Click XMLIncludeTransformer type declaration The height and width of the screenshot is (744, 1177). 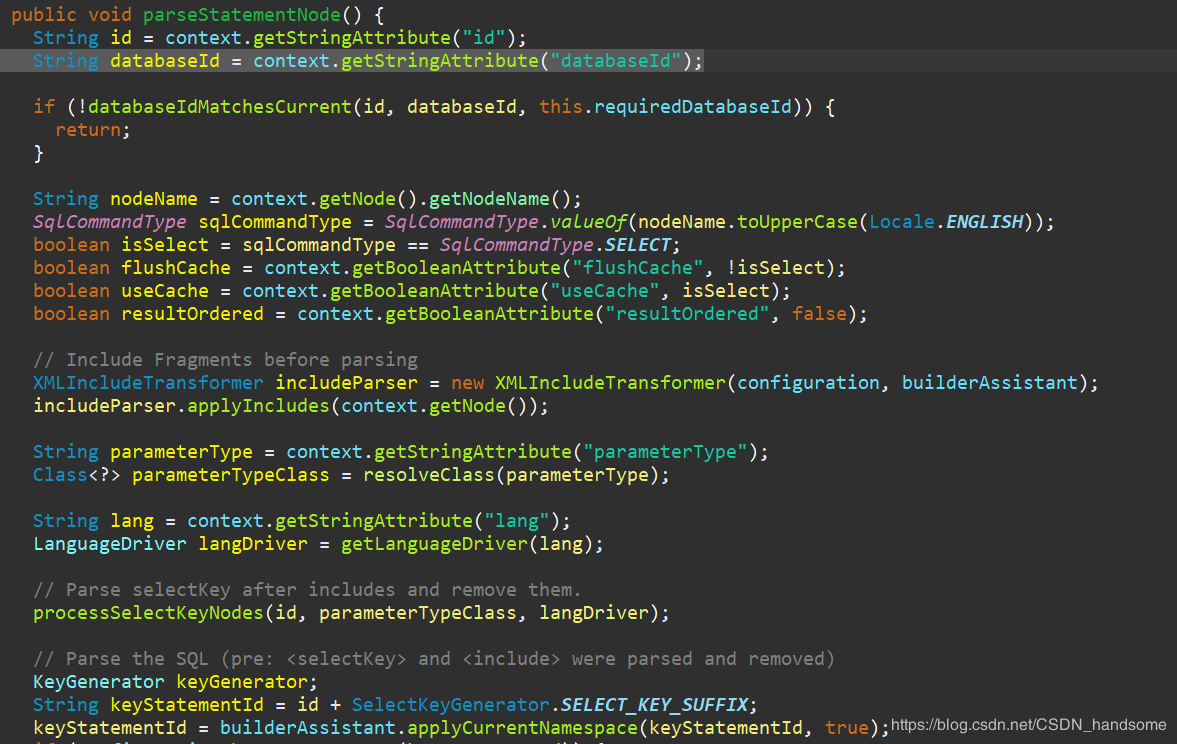click(x=148, y=383)
